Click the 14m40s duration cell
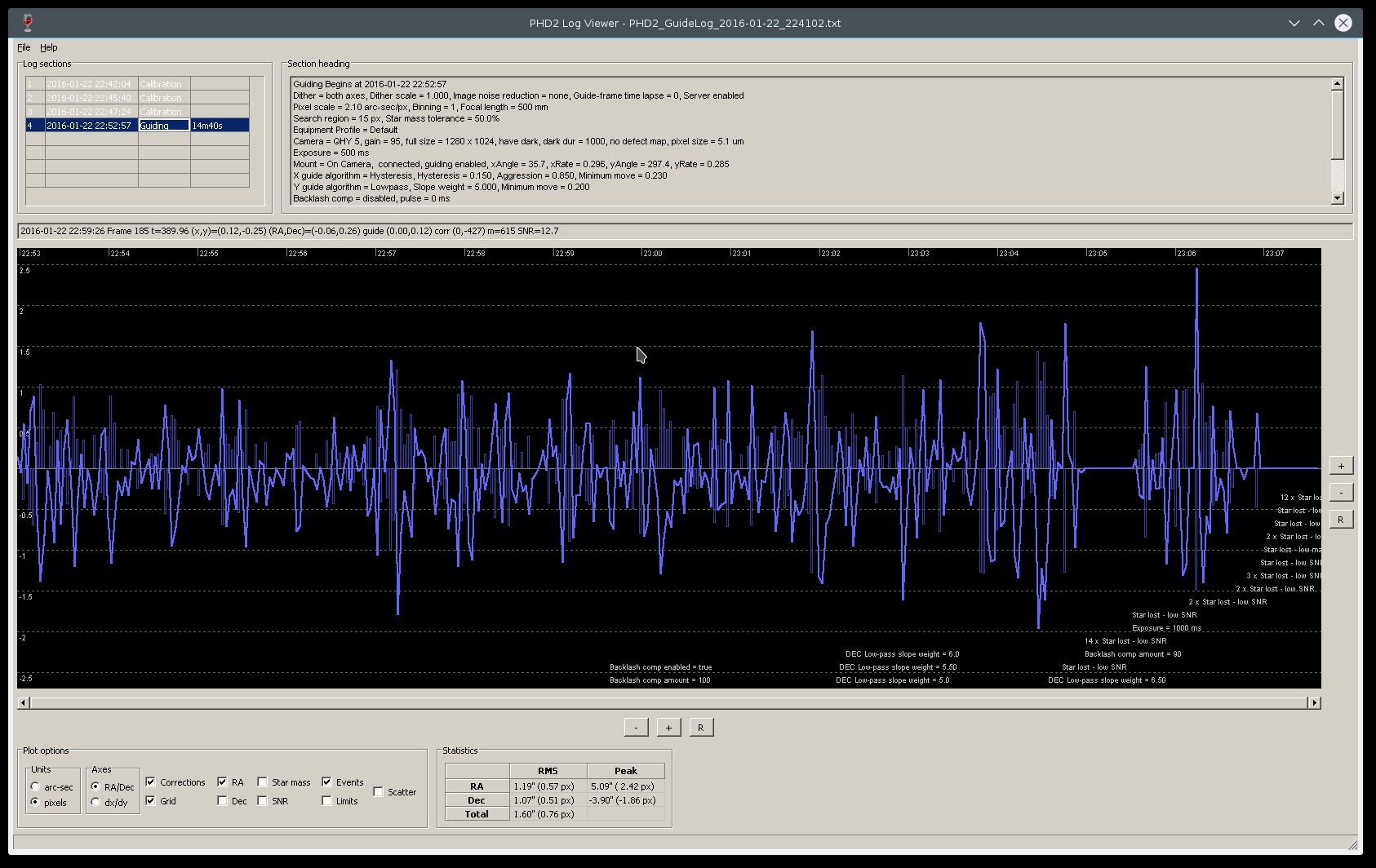The width and height of the screenshot is (1376, 868). [x=220, y=126]
